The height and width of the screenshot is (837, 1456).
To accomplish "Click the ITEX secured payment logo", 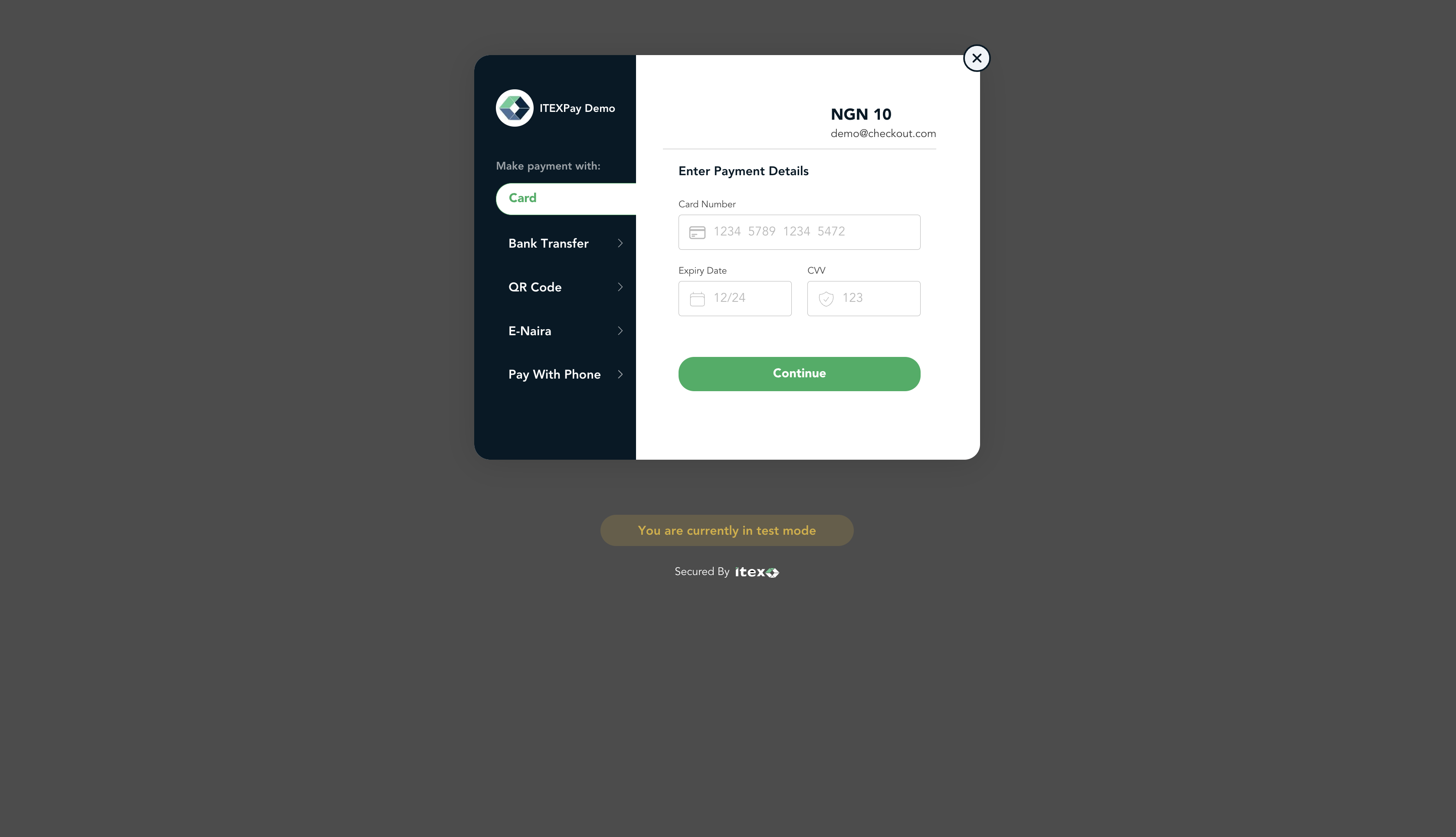I will (x=757, y=571).
